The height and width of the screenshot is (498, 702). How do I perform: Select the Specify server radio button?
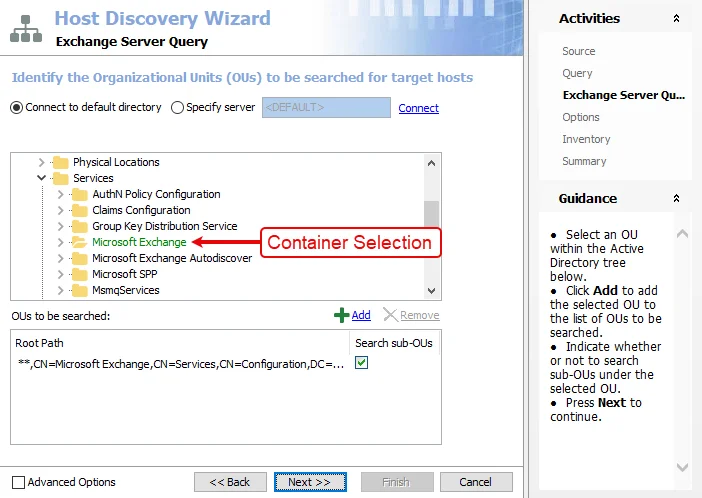[177, 107]
